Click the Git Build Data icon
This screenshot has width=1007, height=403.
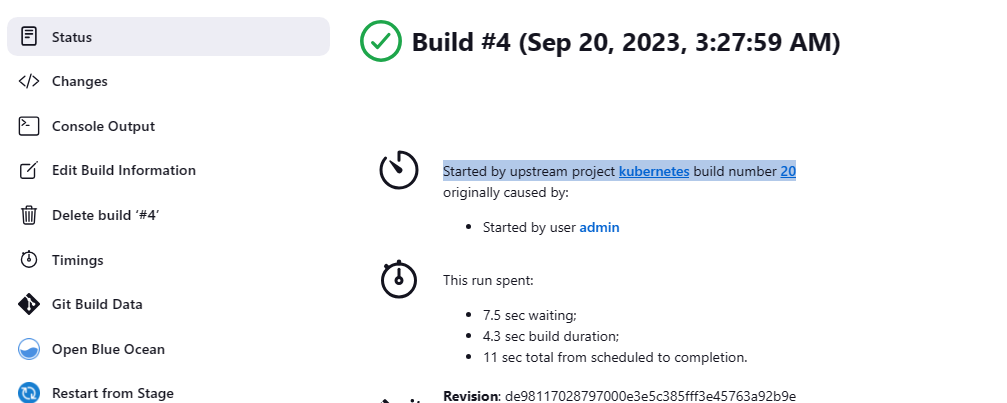coord(29,304)
